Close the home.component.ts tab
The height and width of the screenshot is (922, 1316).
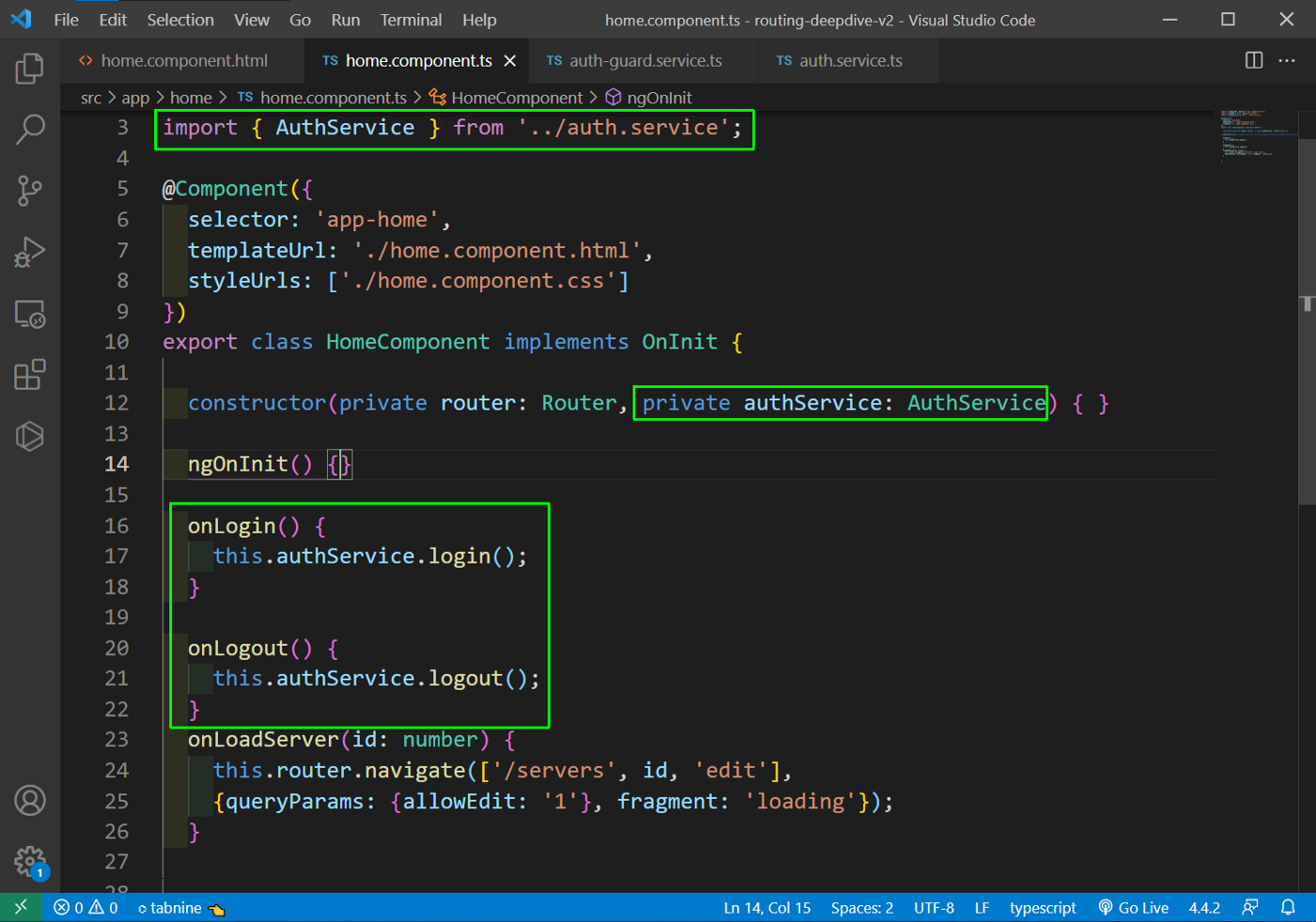click(x=509, y=61)
